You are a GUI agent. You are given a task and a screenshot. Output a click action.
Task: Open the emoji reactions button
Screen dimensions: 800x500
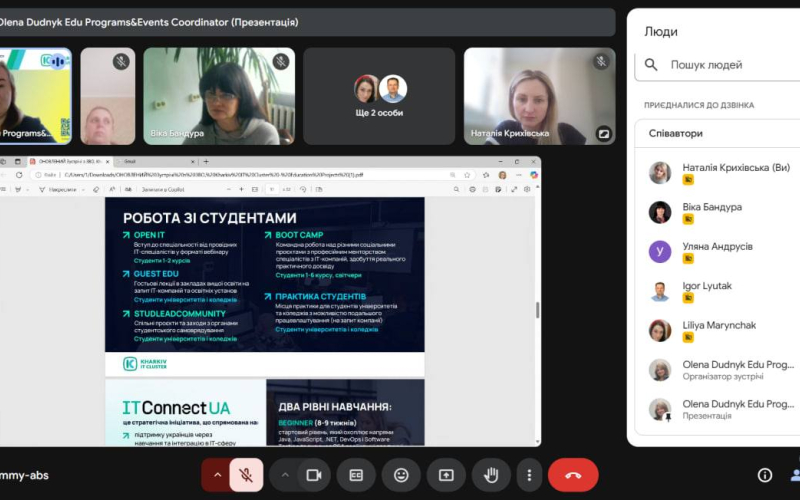(401, 475)
